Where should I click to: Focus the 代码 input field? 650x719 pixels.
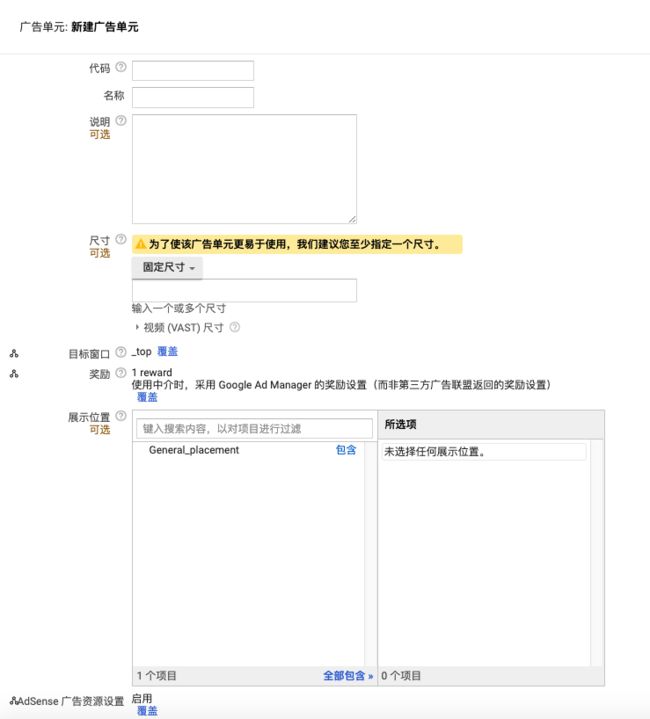coord(193,71)
